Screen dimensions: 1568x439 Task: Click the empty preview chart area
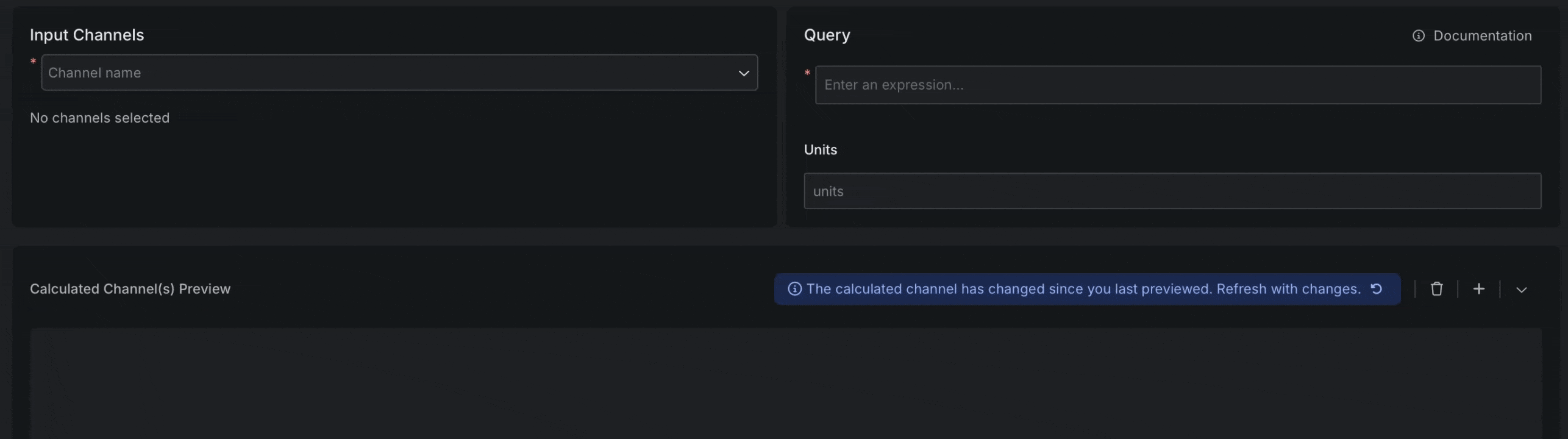point(785,384)
